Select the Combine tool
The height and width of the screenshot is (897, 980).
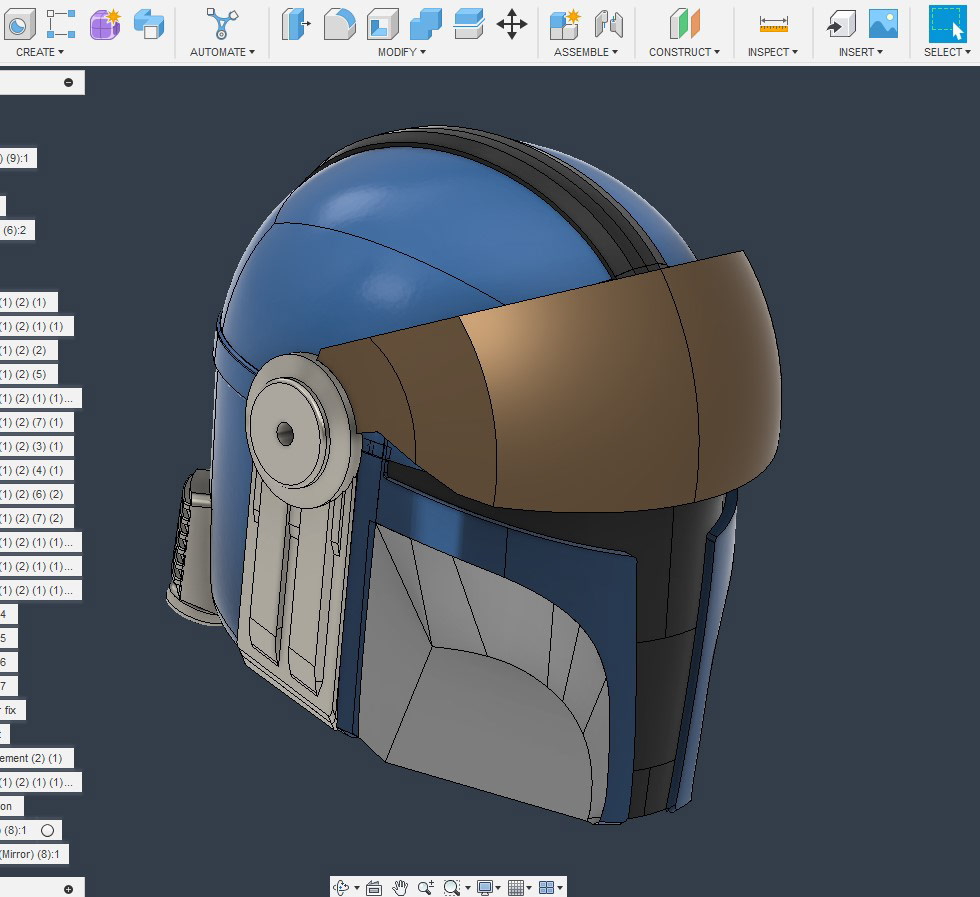pyautogui.click(x=426, y=24)
